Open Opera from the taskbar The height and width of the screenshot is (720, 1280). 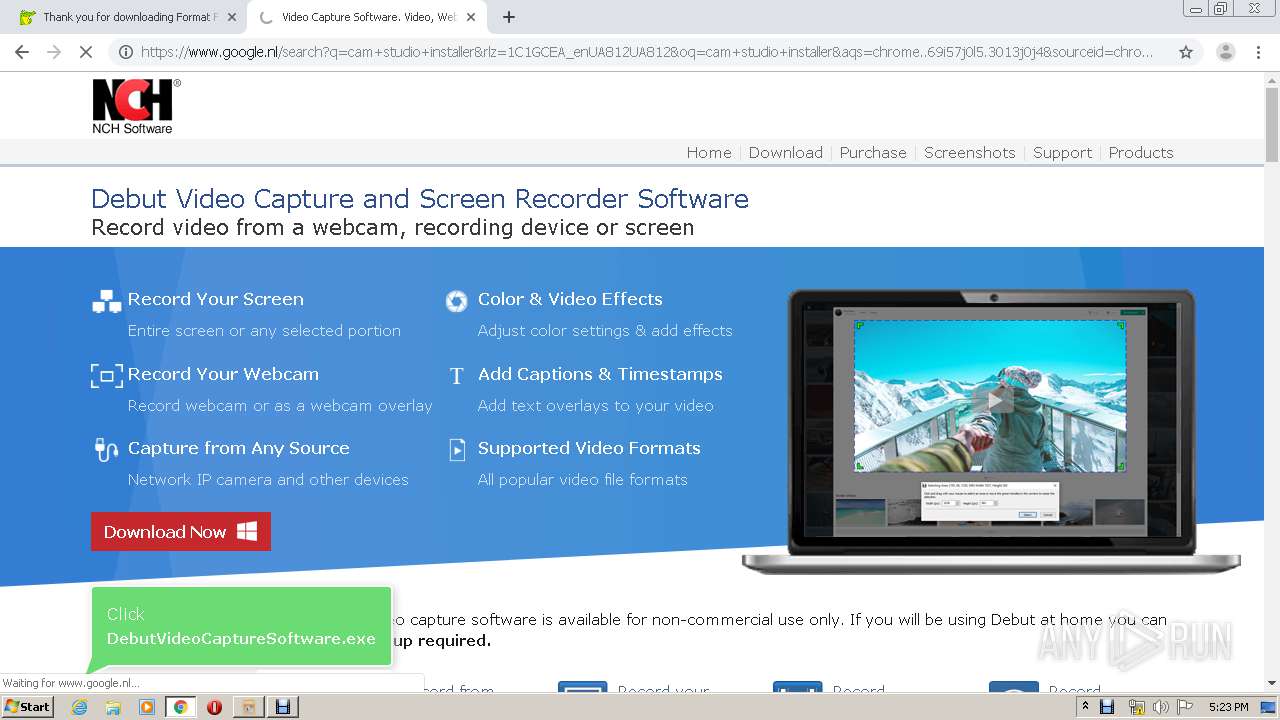click(x=214, y=707)
